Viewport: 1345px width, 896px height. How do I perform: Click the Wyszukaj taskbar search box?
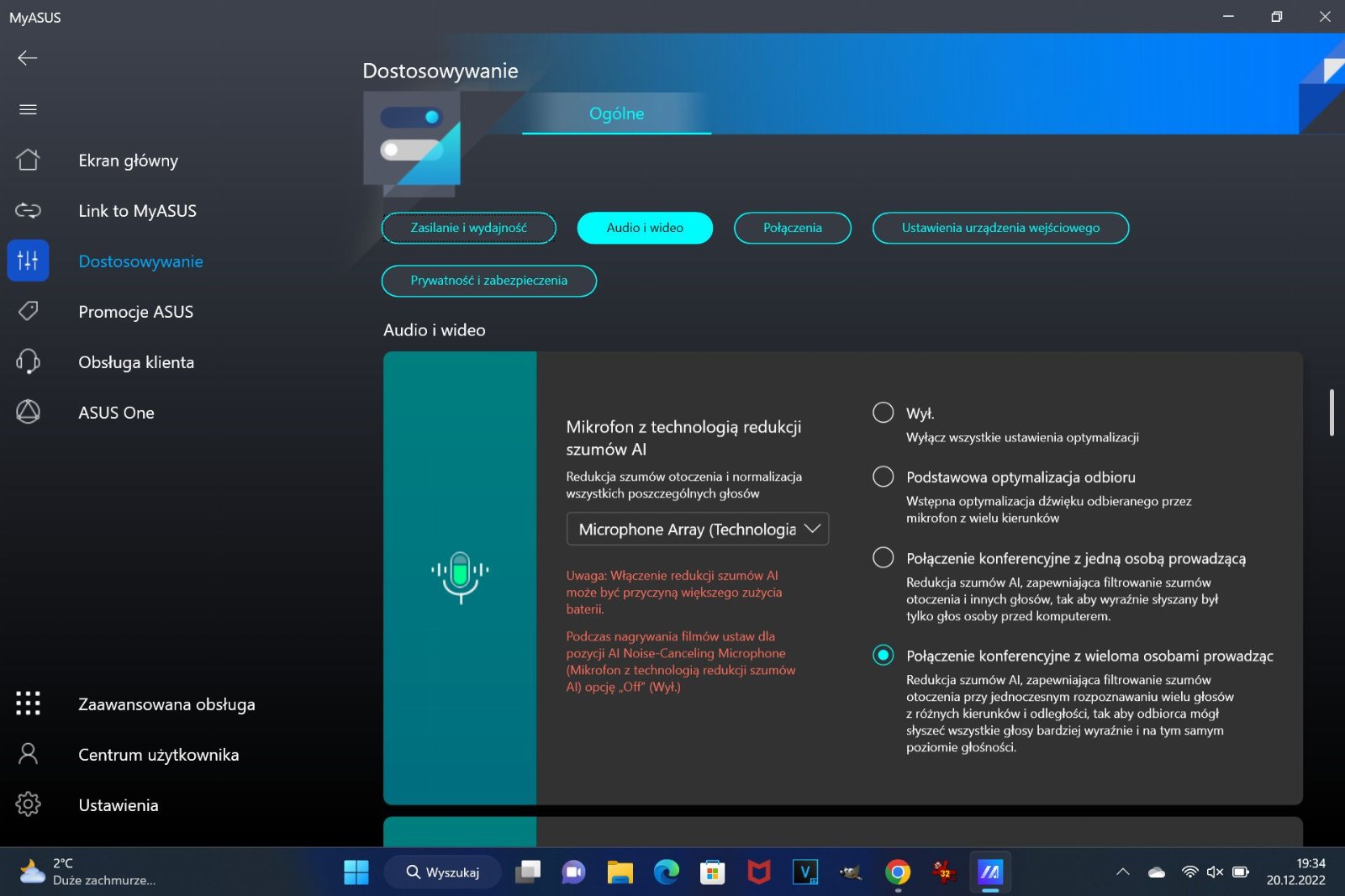443,872
